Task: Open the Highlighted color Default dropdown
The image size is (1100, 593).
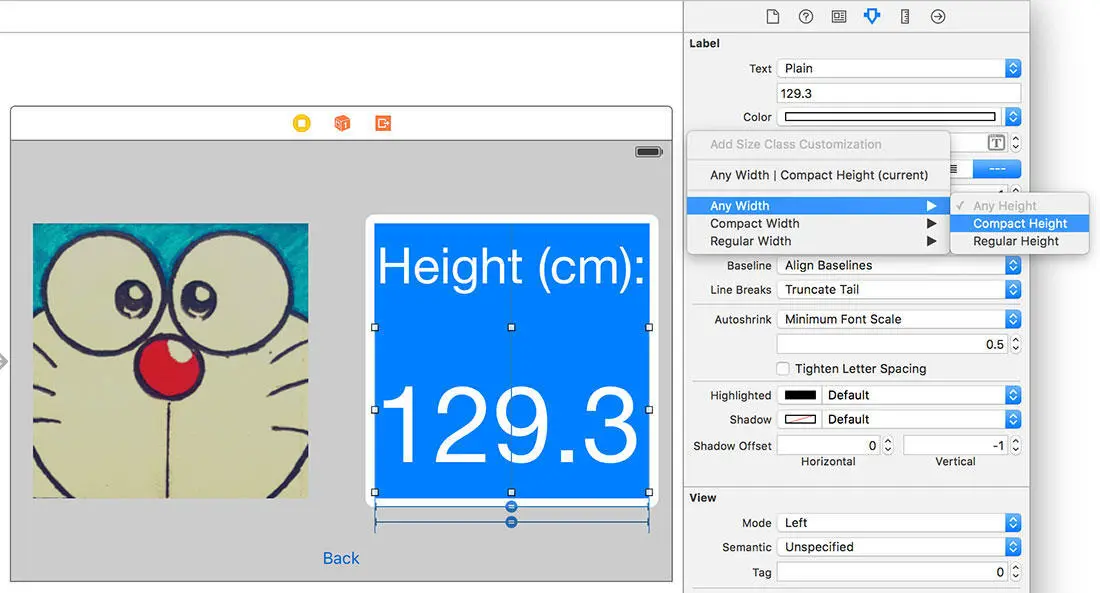Action: [x=921, y=395]
